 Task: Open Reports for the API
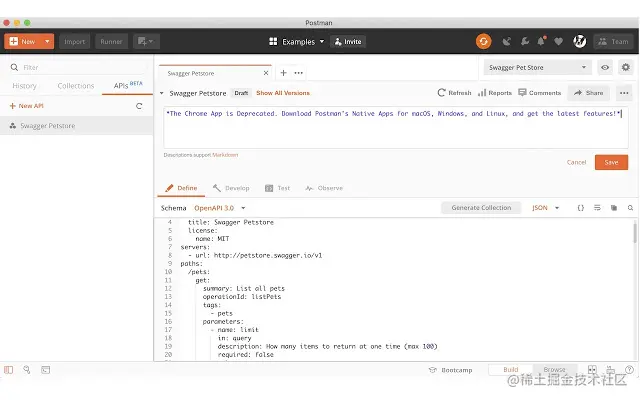click(494, 93)
